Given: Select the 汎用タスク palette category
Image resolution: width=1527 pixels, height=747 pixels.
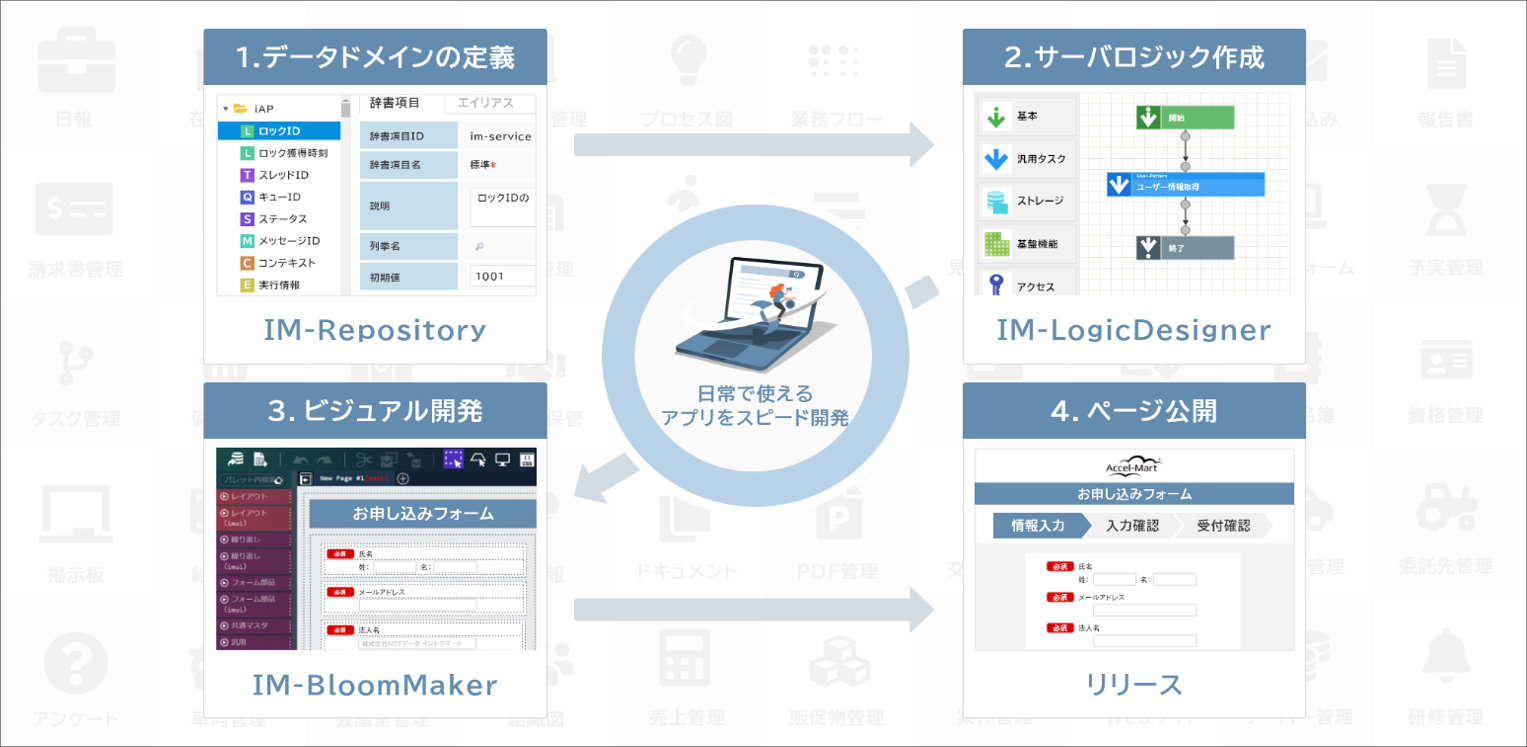Looking at the screenshot, I should coord(1027,159).
